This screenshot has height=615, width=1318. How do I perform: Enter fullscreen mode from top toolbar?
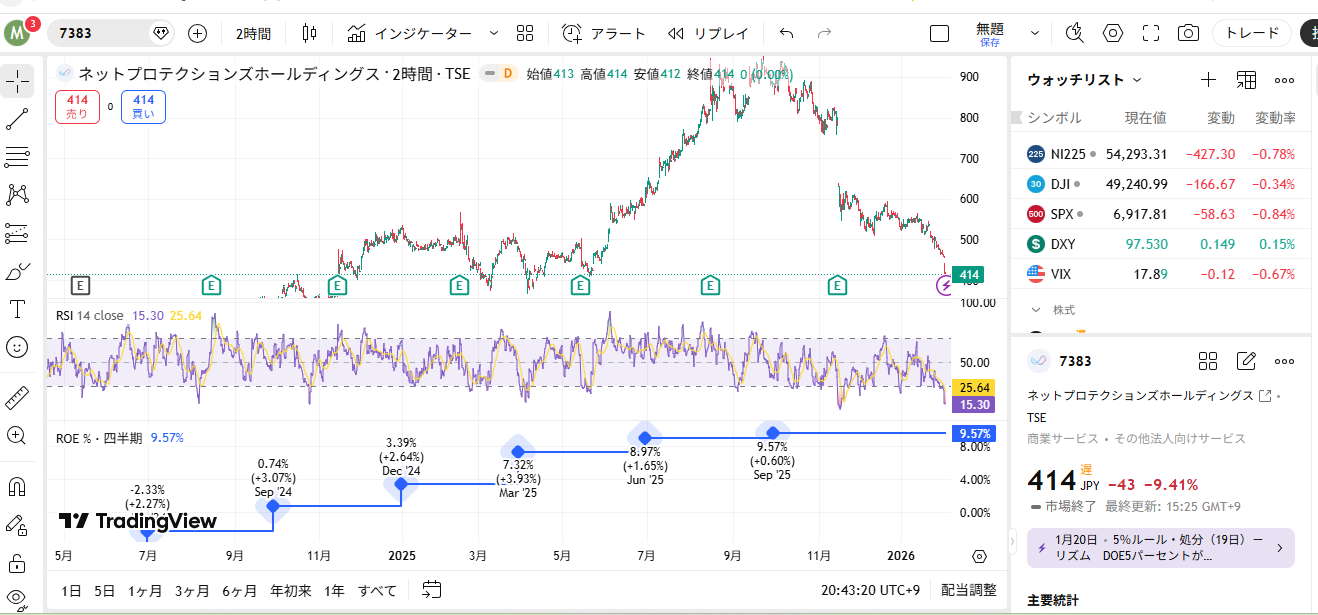[x=1150, y=33]
